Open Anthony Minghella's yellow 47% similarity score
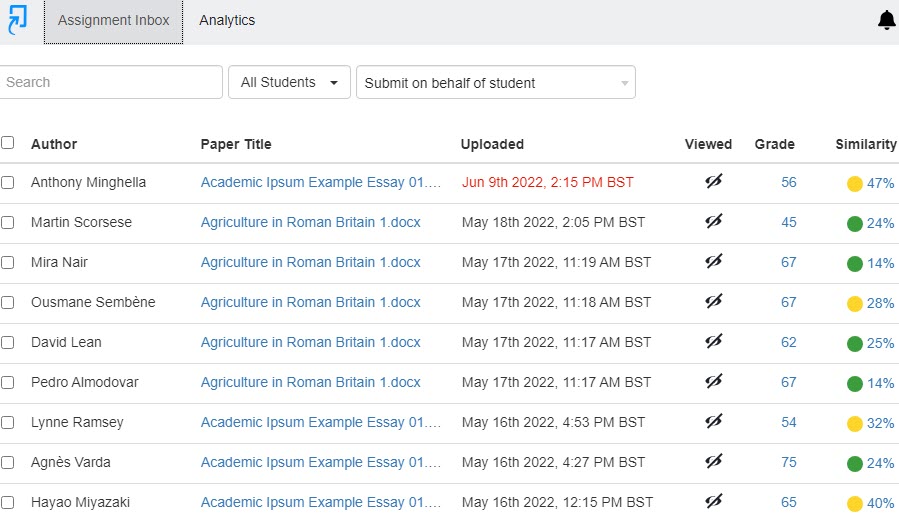 (870, 183)
